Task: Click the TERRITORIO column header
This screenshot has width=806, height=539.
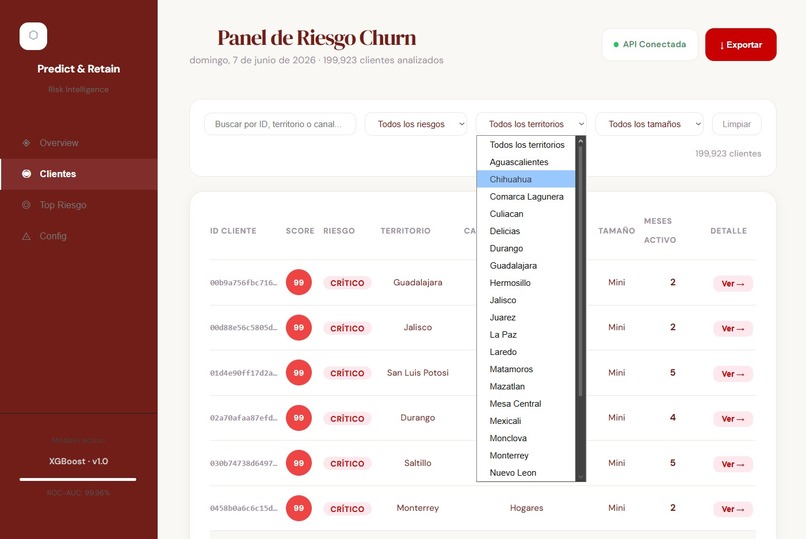Action: coord(406,231)
